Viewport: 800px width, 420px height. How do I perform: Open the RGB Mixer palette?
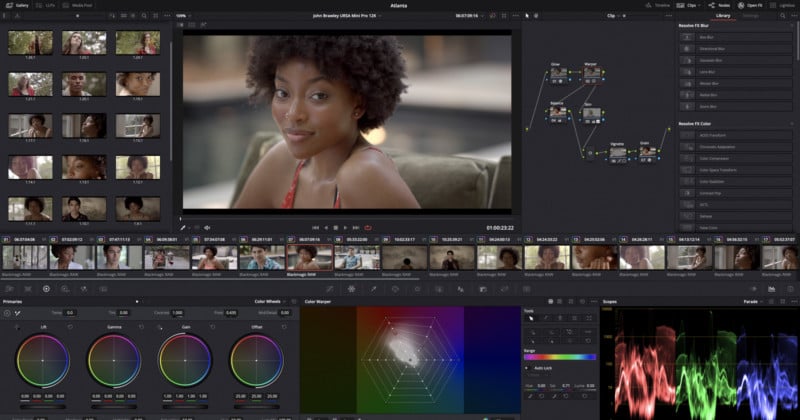(x=84, y=289)
